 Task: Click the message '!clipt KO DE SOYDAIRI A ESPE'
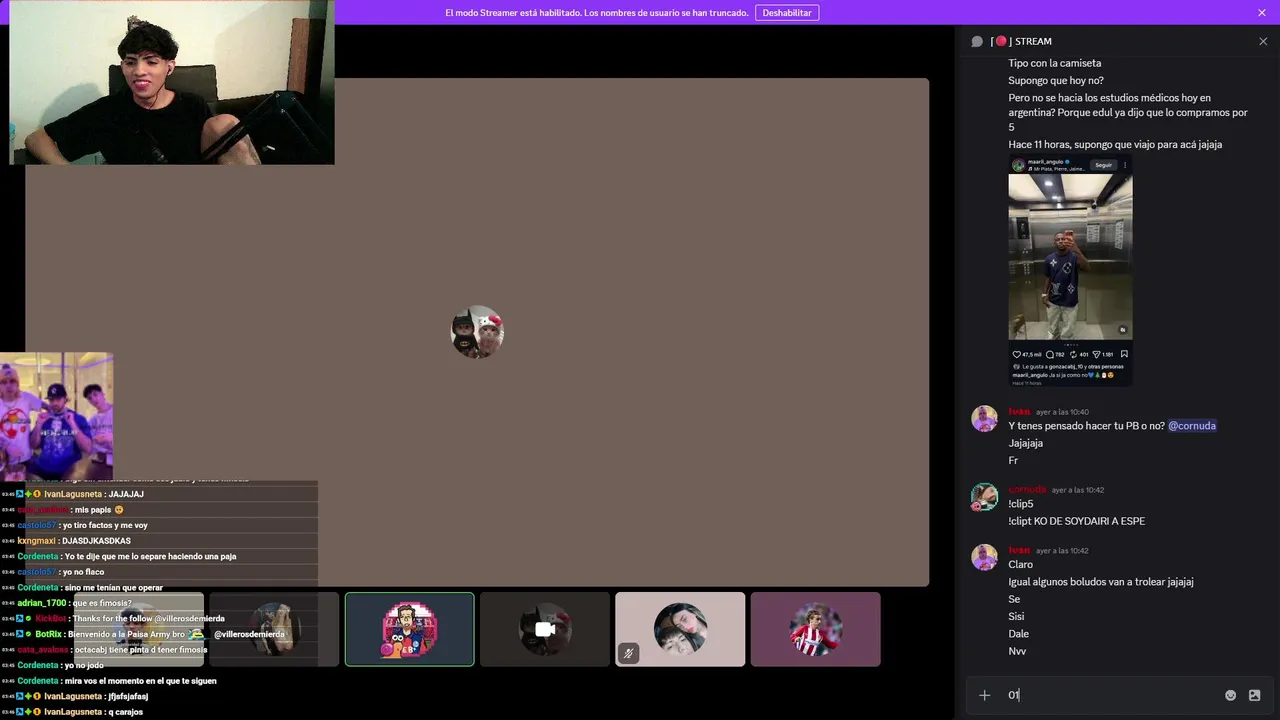(x=1076, y=522)
